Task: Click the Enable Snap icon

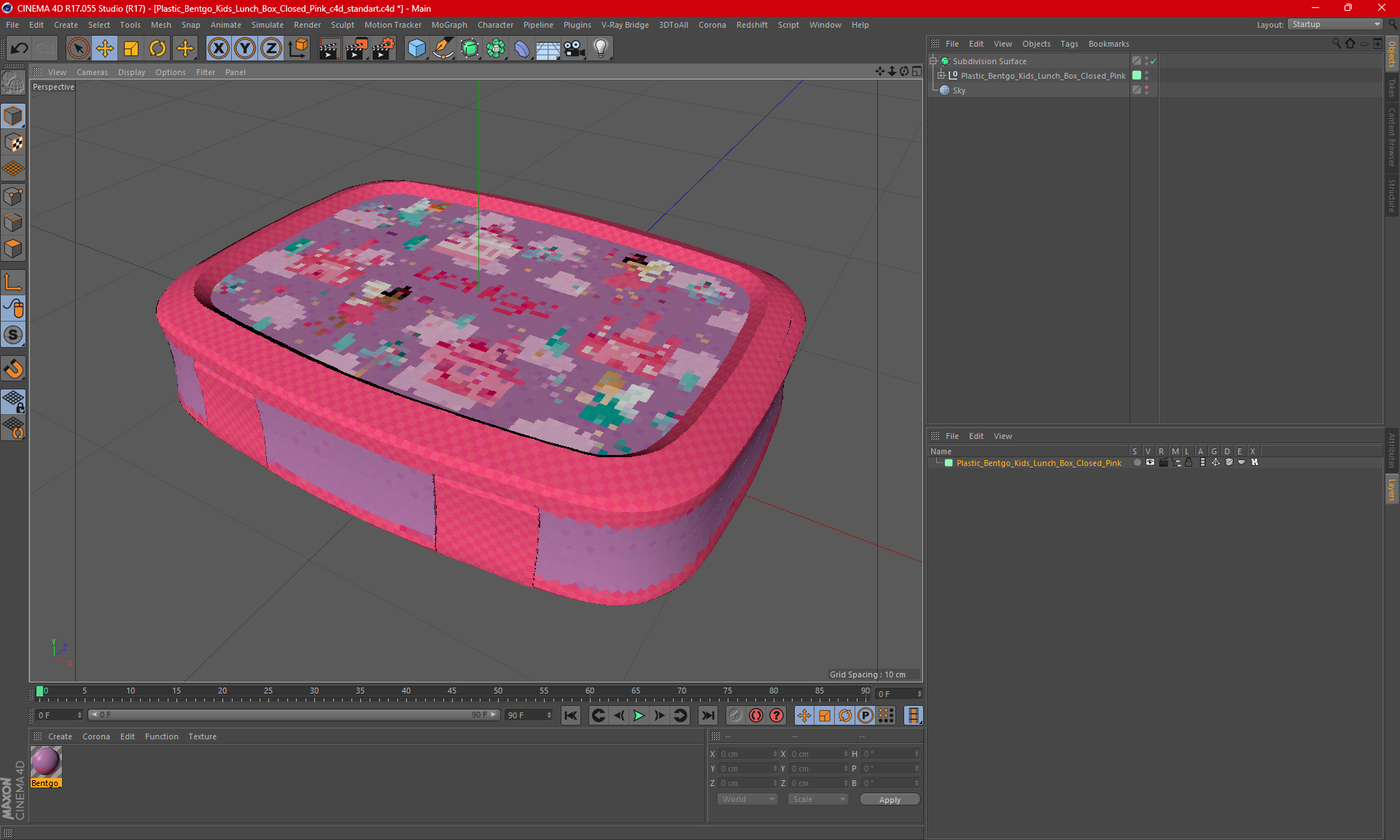Action: click(13, 335)
